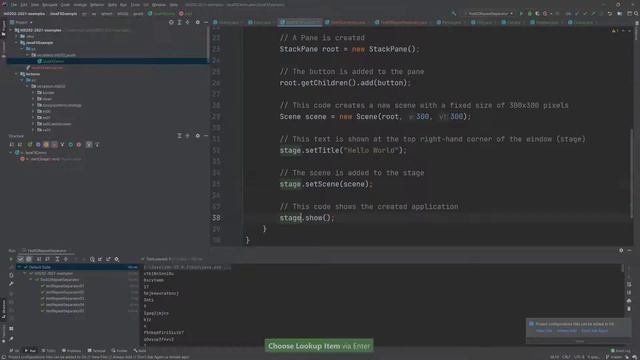
Task: Expand all in Project panel header
Action: coord(179,22)
